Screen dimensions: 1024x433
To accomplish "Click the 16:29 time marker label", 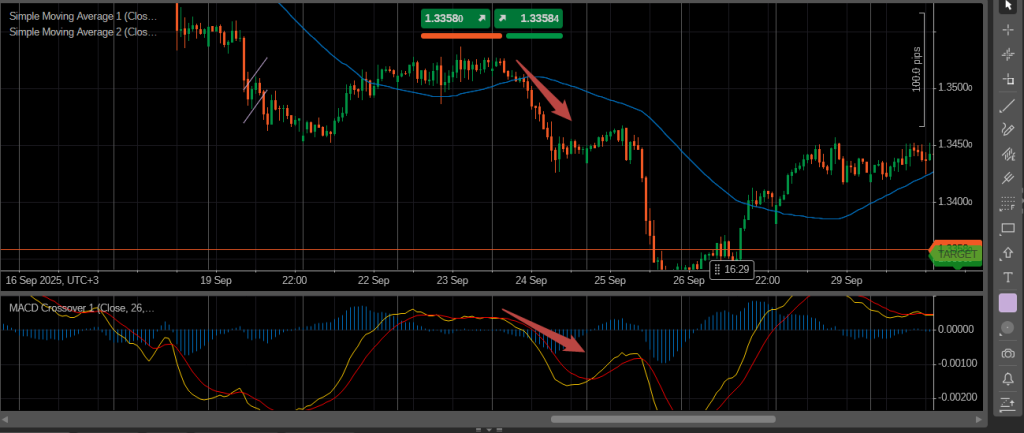I will click(731, 269).
